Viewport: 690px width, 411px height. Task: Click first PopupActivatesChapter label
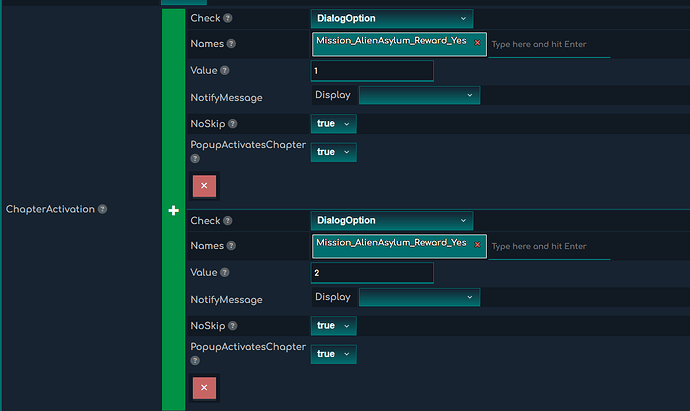point(248,145)
